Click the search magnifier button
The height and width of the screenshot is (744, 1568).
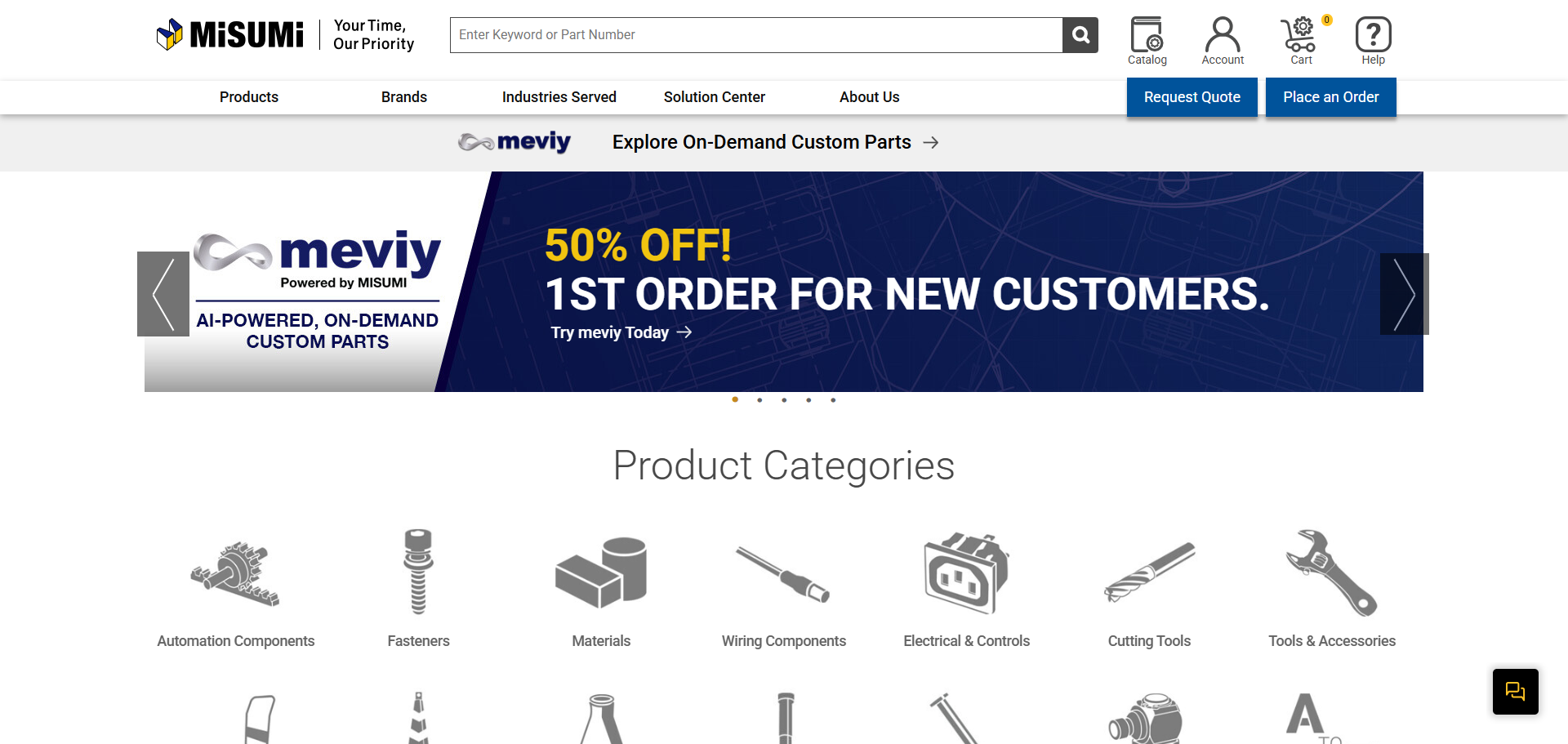[x=1080, y=35]
